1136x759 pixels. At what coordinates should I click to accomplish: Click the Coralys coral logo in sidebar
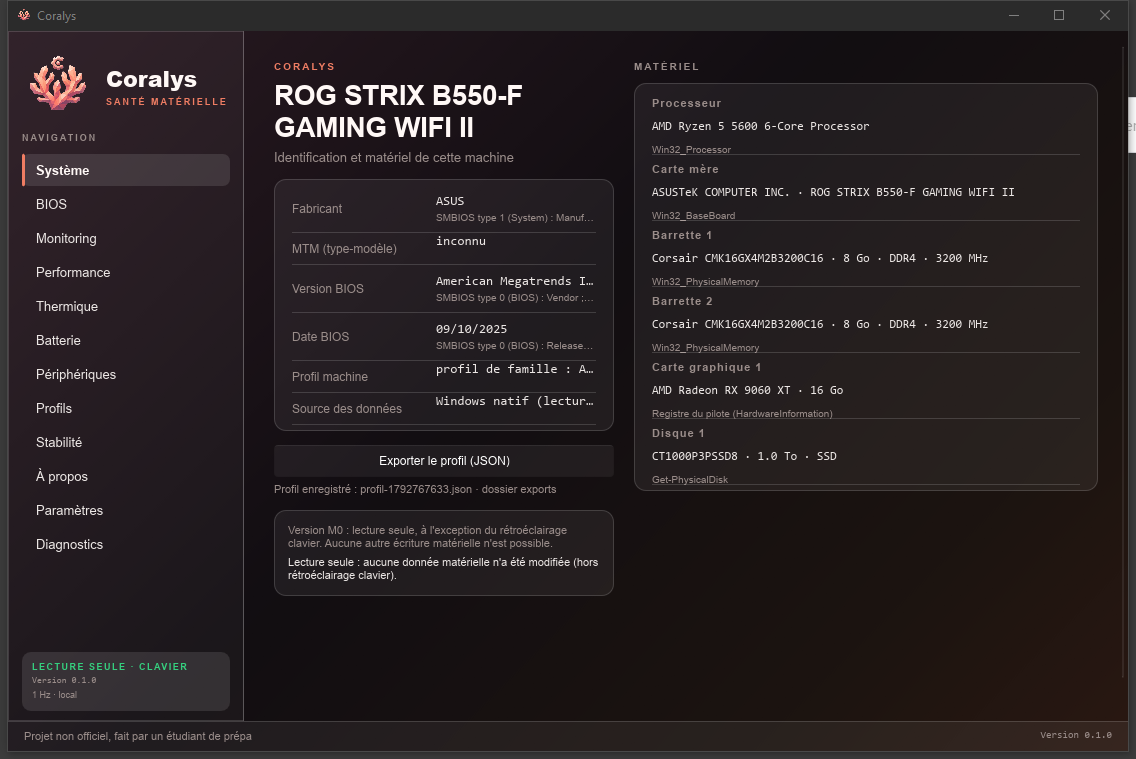[x=57, y=83]
